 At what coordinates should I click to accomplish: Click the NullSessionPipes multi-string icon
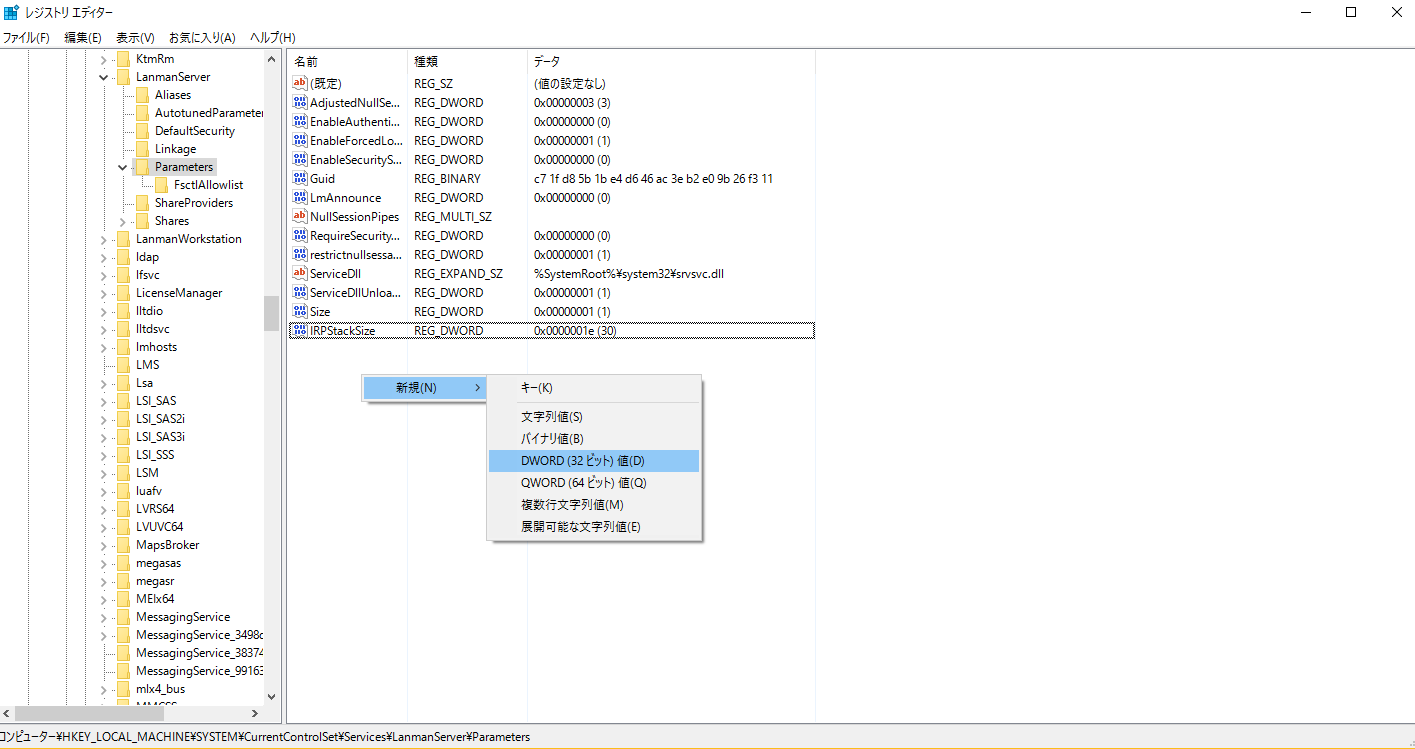299,216
